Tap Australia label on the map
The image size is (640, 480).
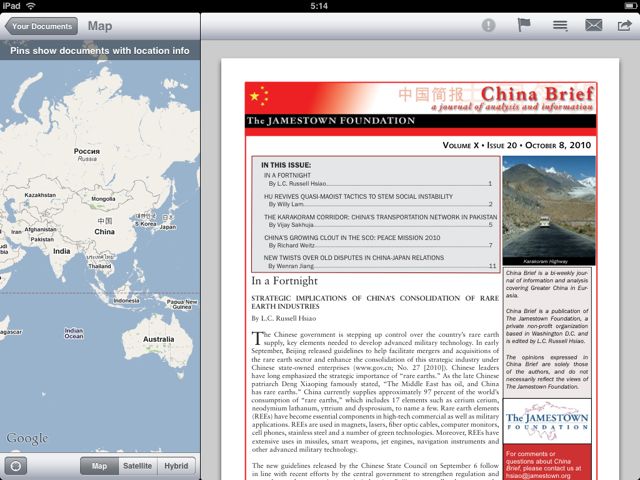point(158,339)
